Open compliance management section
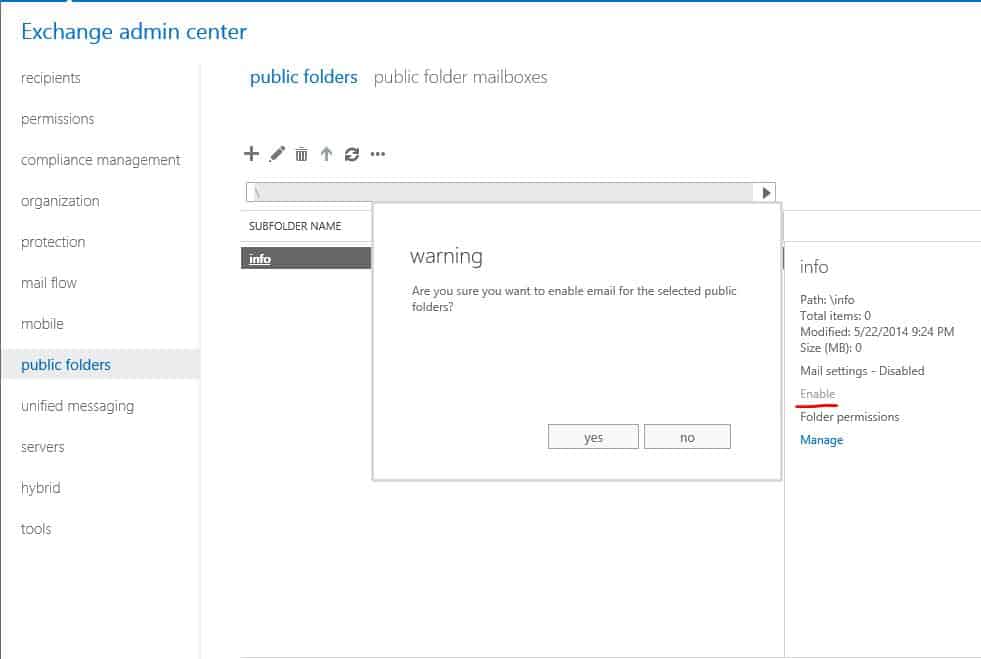The width and height of the screenshot is (981, 659). click(x=100, y=160)
